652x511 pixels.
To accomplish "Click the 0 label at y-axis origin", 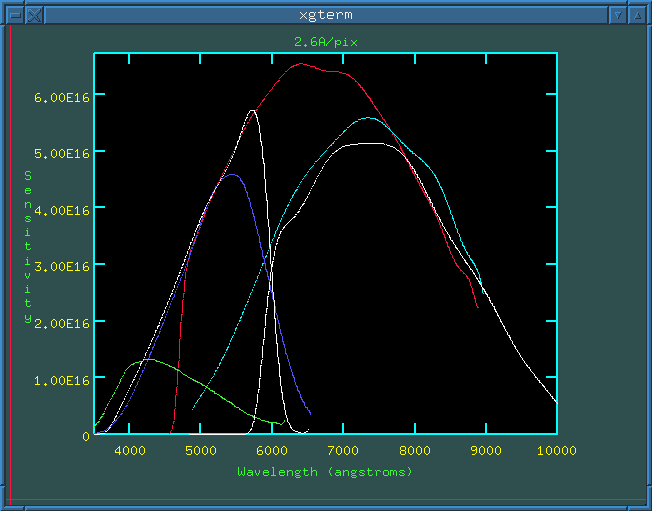I will point(86,437).
